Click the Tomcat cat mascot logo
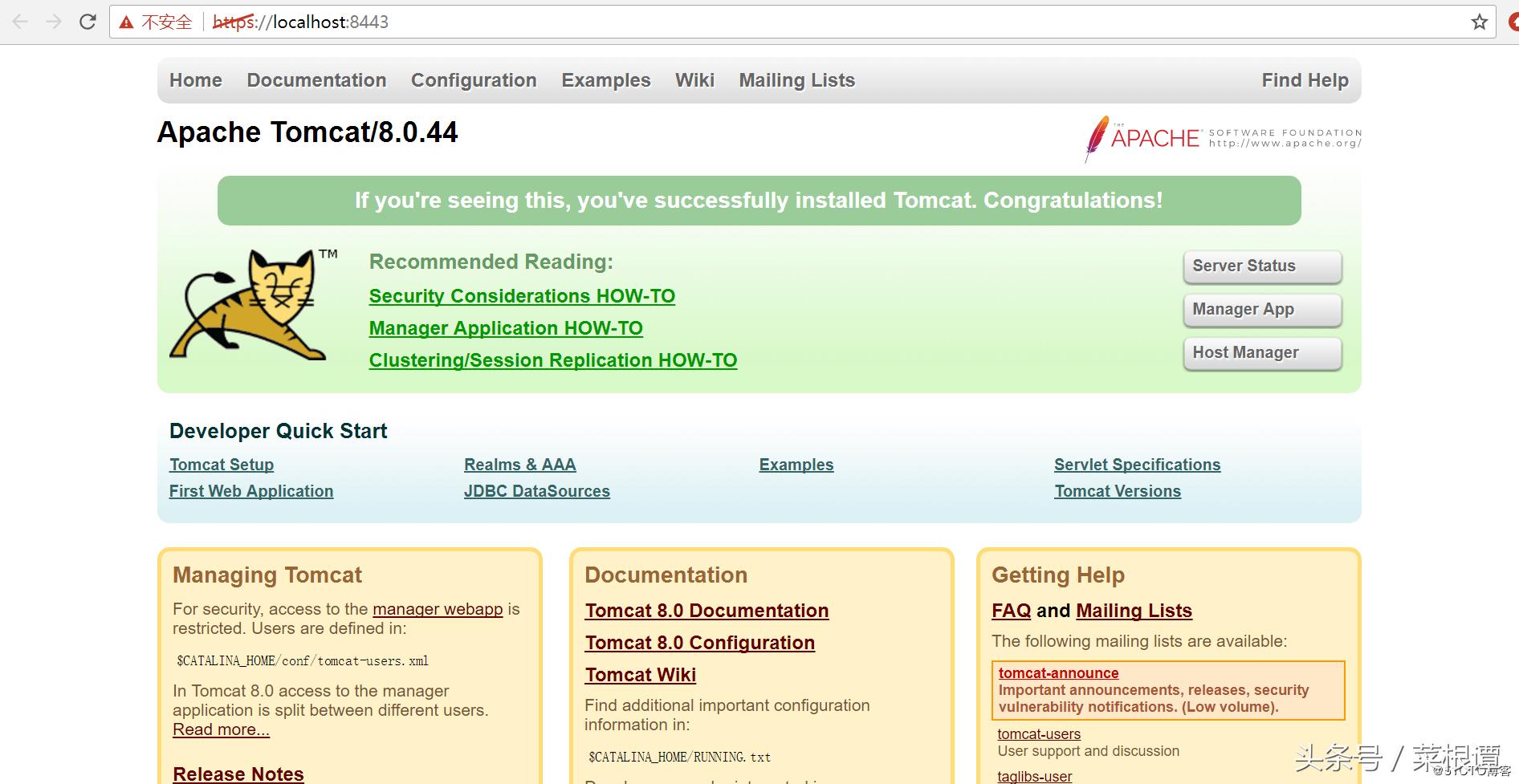This screenshot has height=784, width=1519. (x=249, y=305)
